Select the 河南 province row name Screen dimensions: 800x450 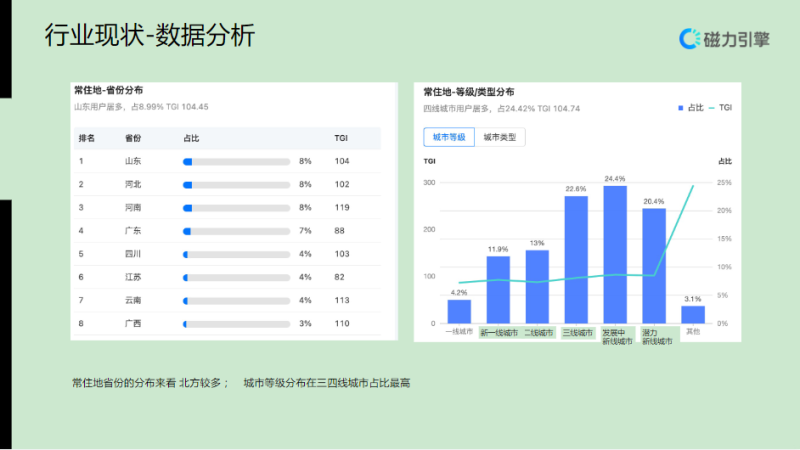(133, 208)
